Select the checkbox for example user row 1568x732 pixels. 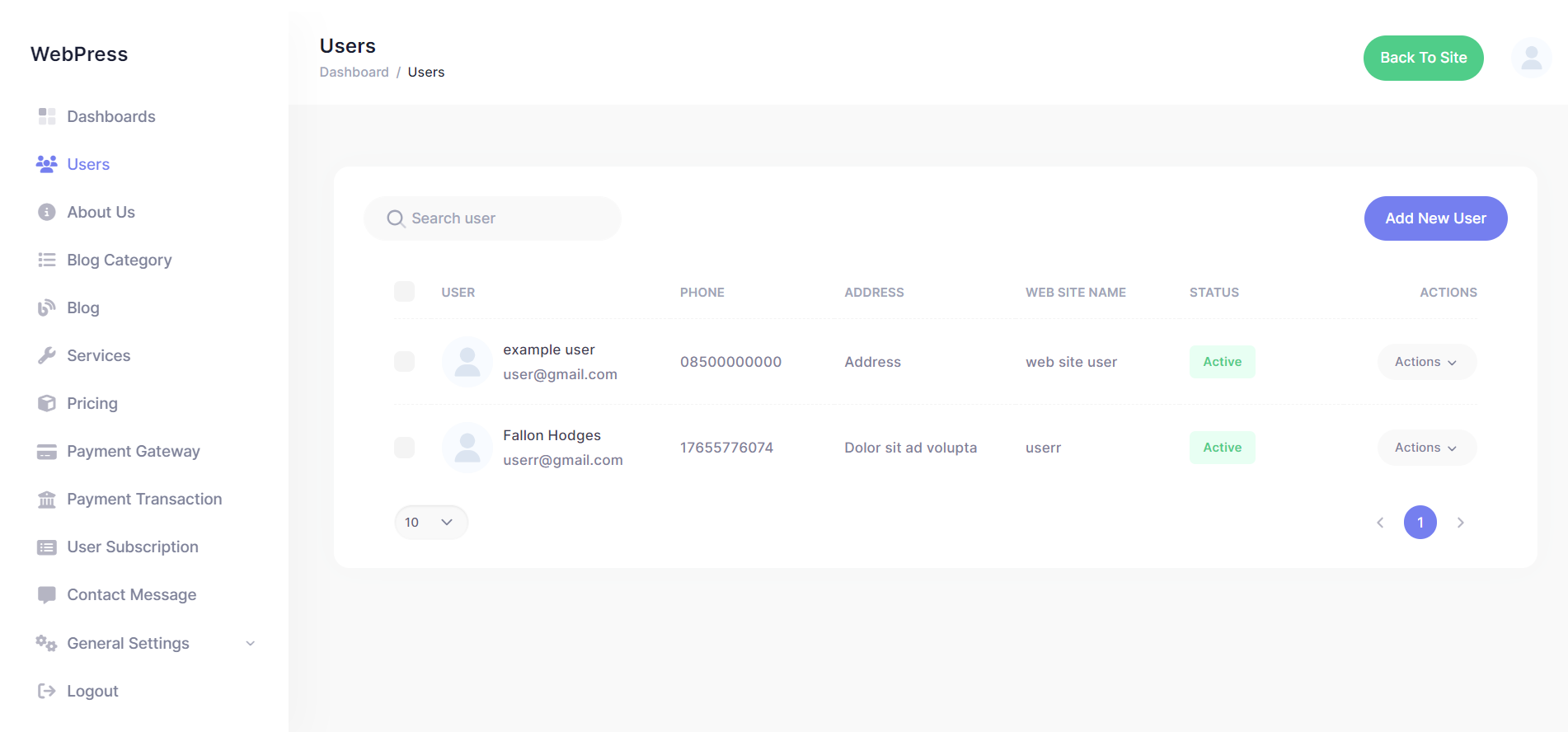[404, 362]
